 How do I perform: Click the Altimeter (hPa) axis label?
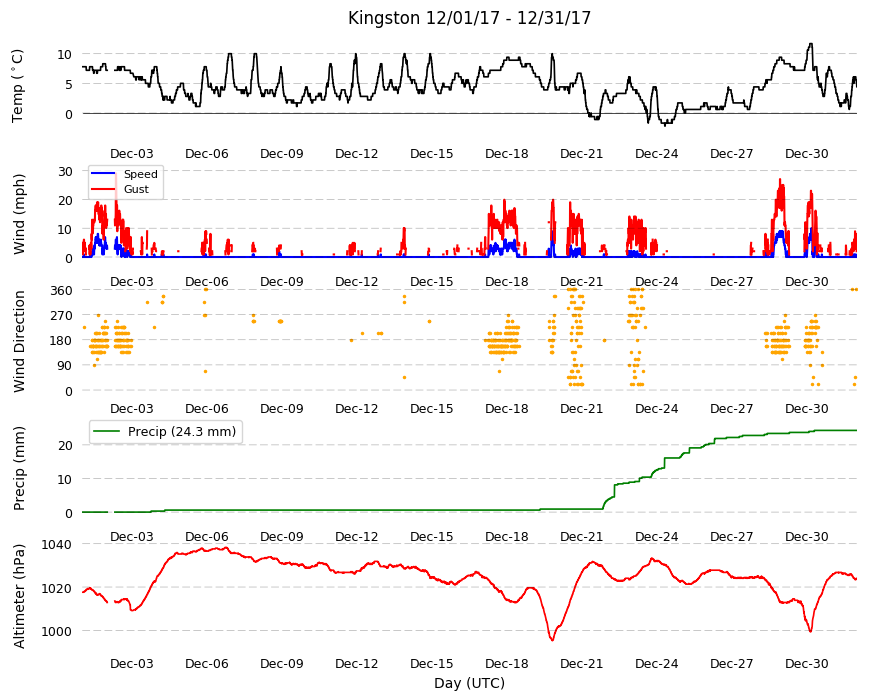point(19,596)
